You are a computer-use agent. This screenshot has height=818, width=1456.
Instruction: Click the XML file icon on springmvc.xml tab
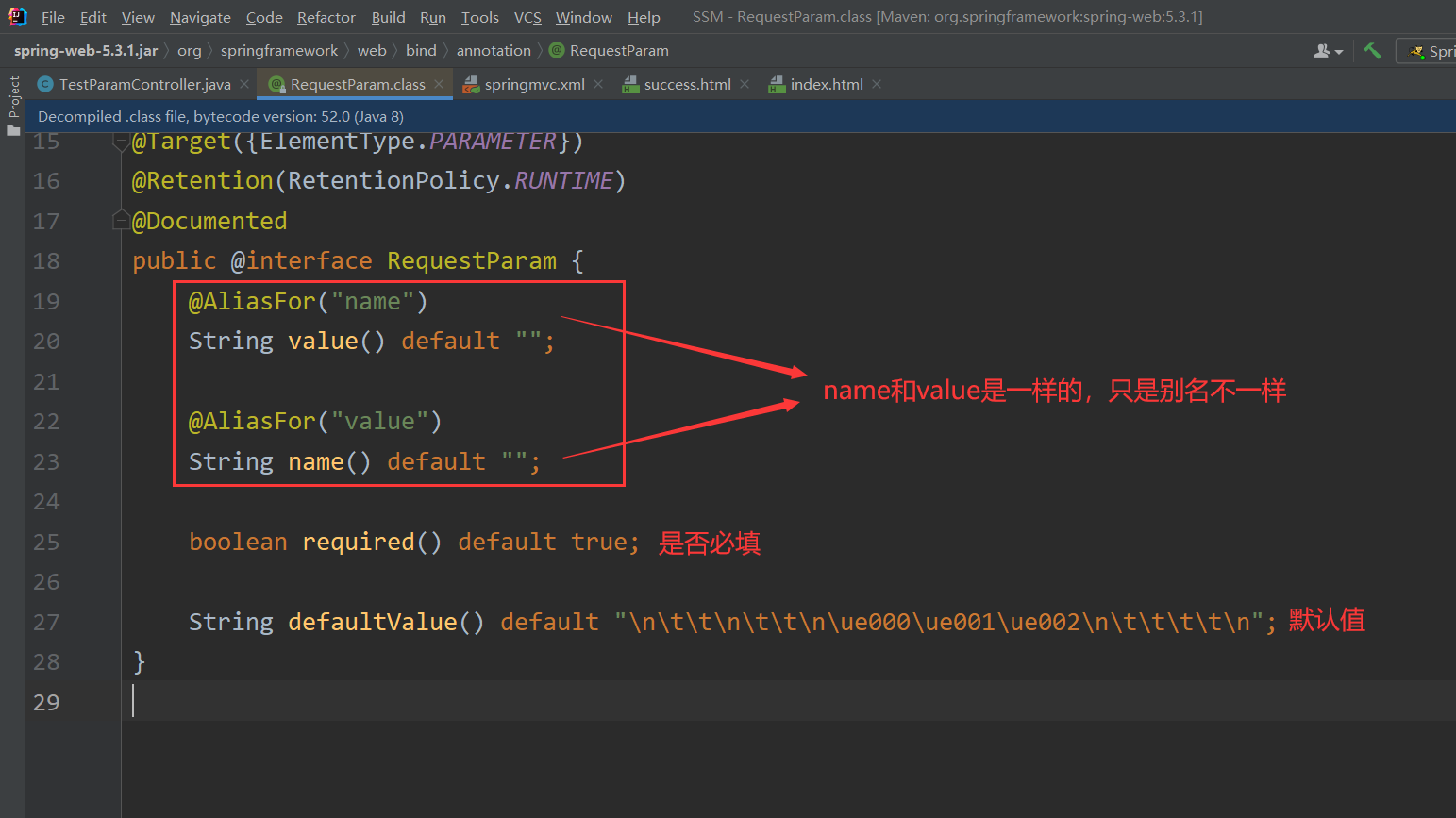click(x=470, y=85)
